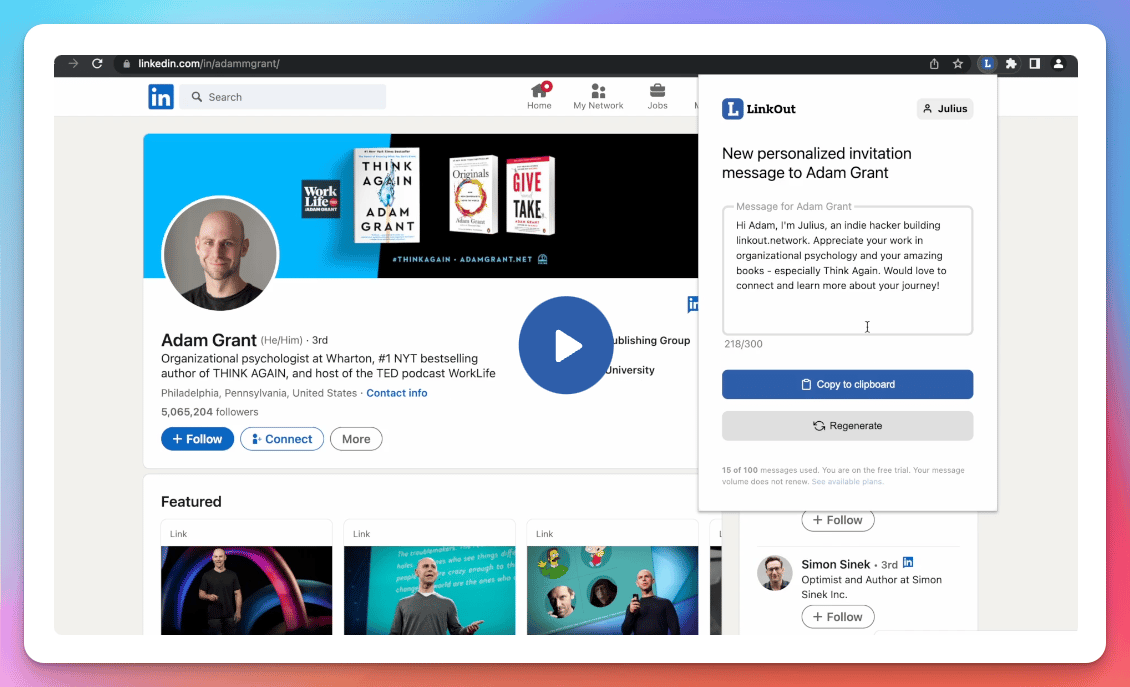The image size is (1130, 687).
Task: Open Adam Grant's profile photo
Action: (x=220, y=254)
